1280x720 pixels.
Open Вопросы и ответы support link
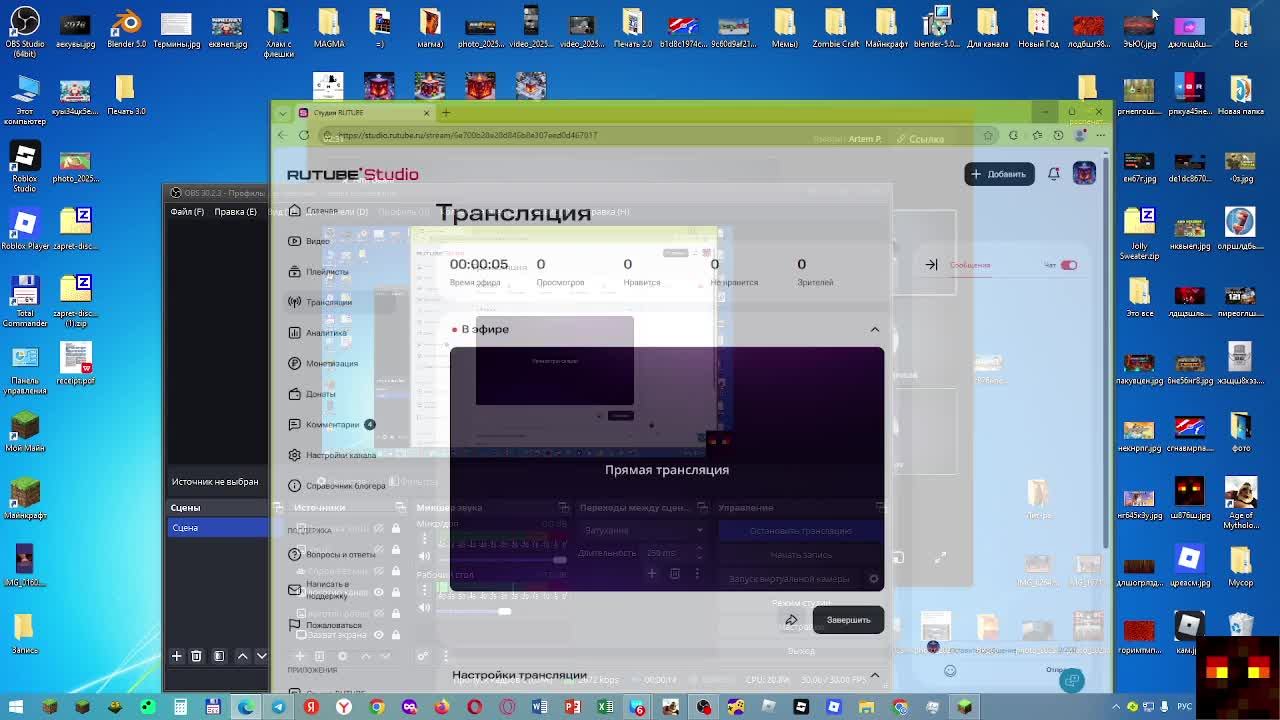[x=333, y=554]
